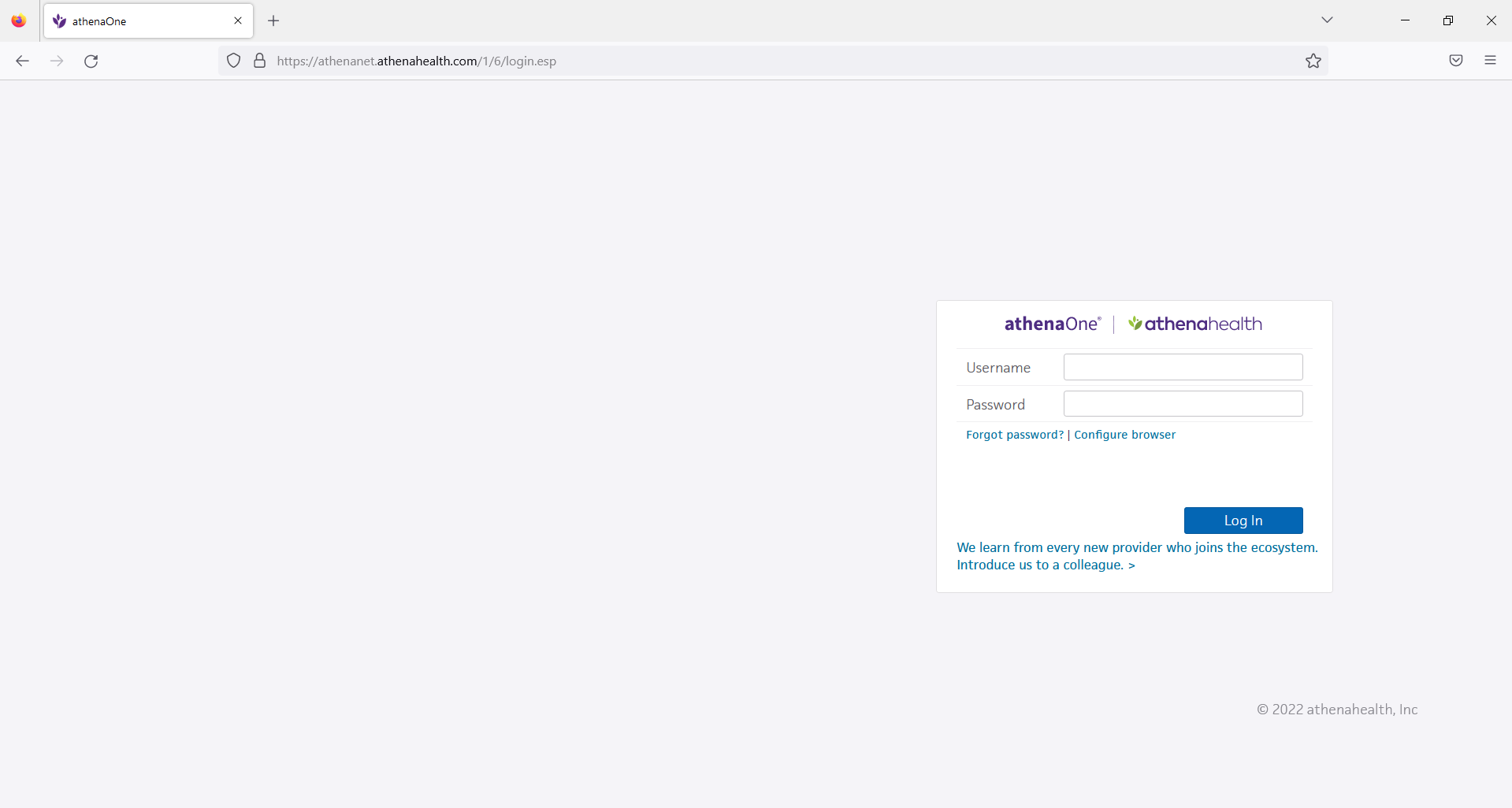Bookmark this page with the star icon
The image size is (1512, 808).
[1313, 61]
